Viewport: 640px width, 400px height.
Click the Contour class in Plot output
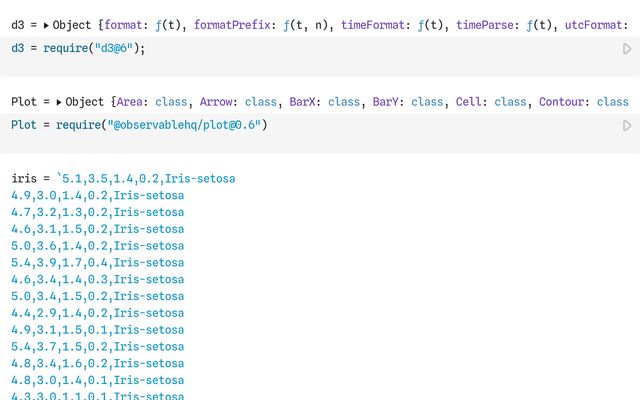pos(564,102)
